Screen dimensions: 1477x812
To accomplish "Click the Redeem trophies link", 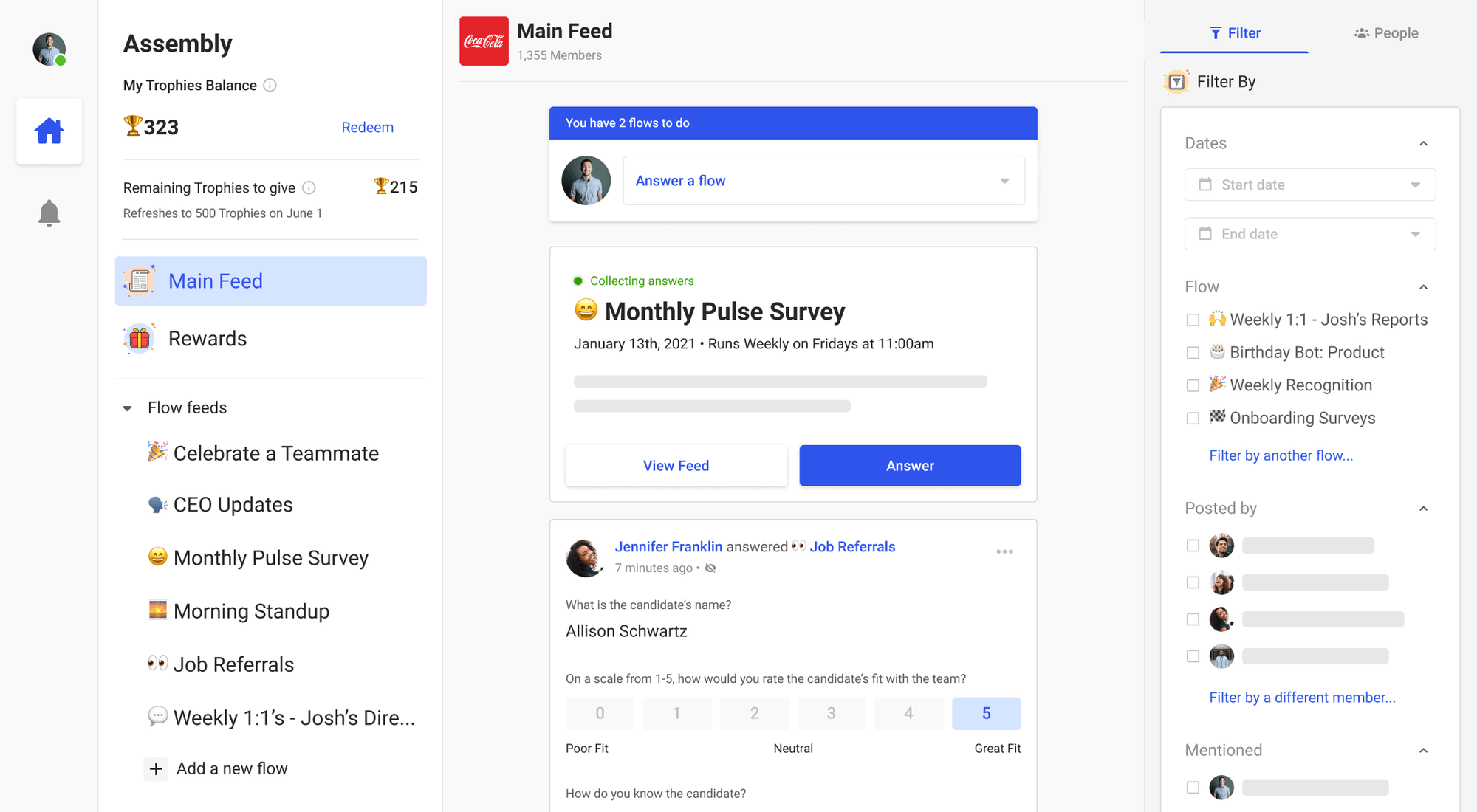I will [x=367, y=126].
